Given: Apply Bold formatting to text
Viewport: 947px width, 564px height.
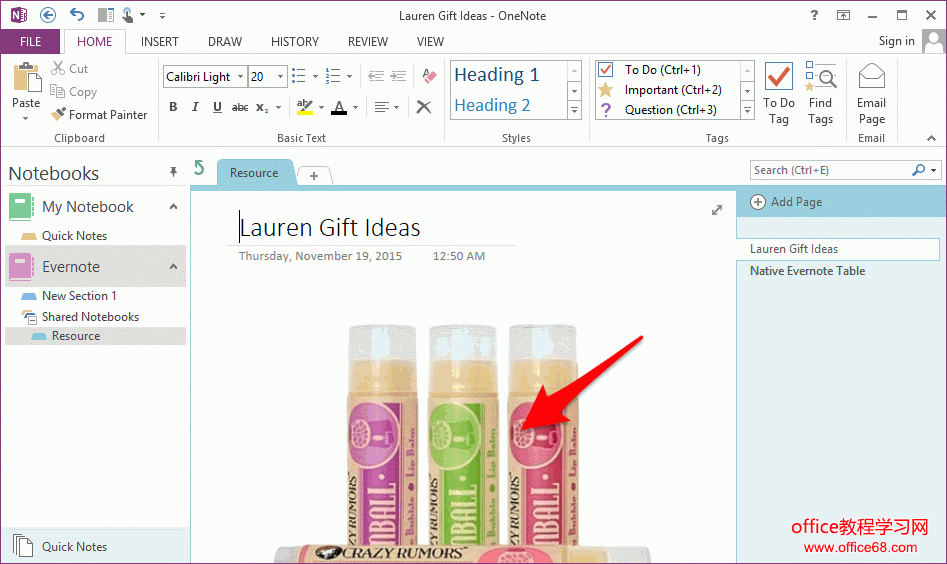Looking at the screenshot, I should pos(173,107).
